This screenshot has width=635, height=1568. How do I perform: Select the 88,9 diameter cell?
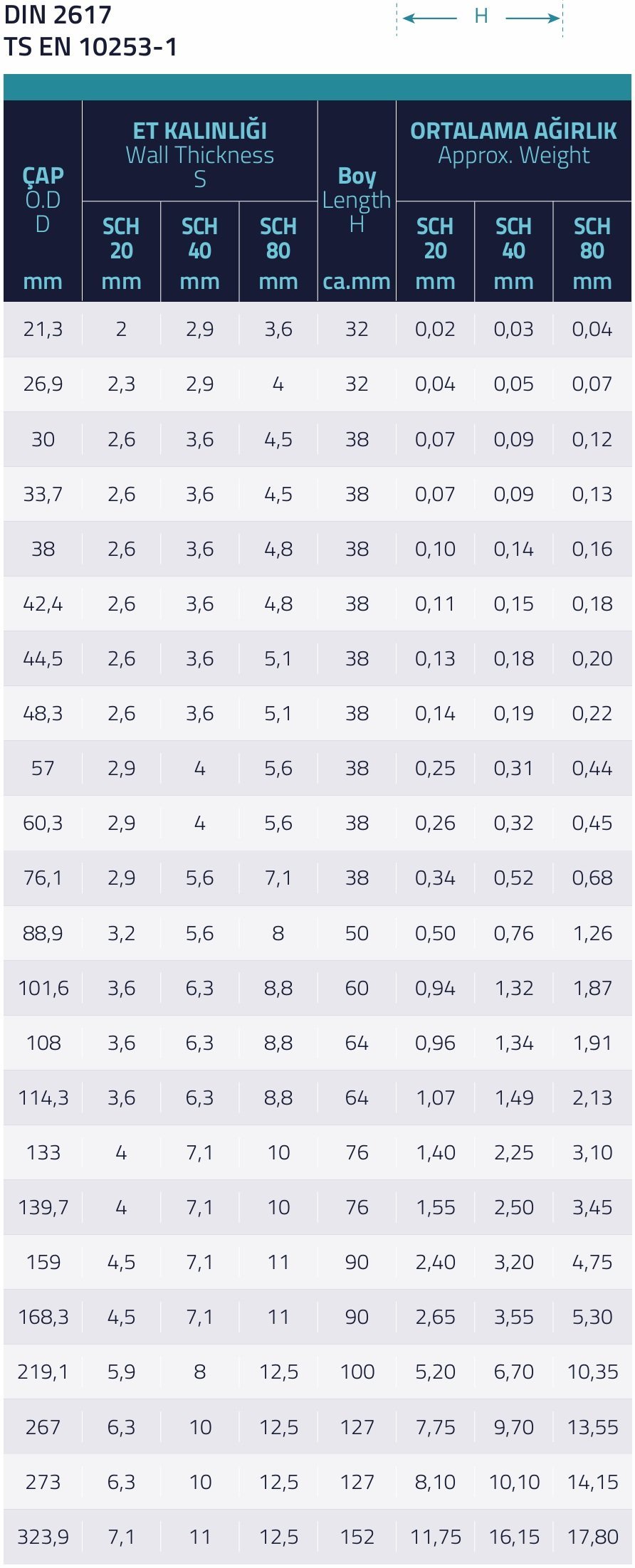43,933
